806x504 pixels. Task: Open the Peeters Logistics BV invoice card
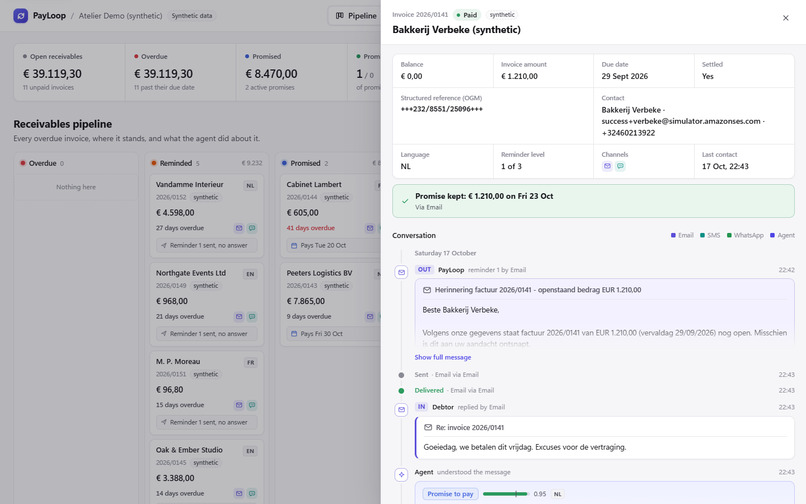coord(331,304)
